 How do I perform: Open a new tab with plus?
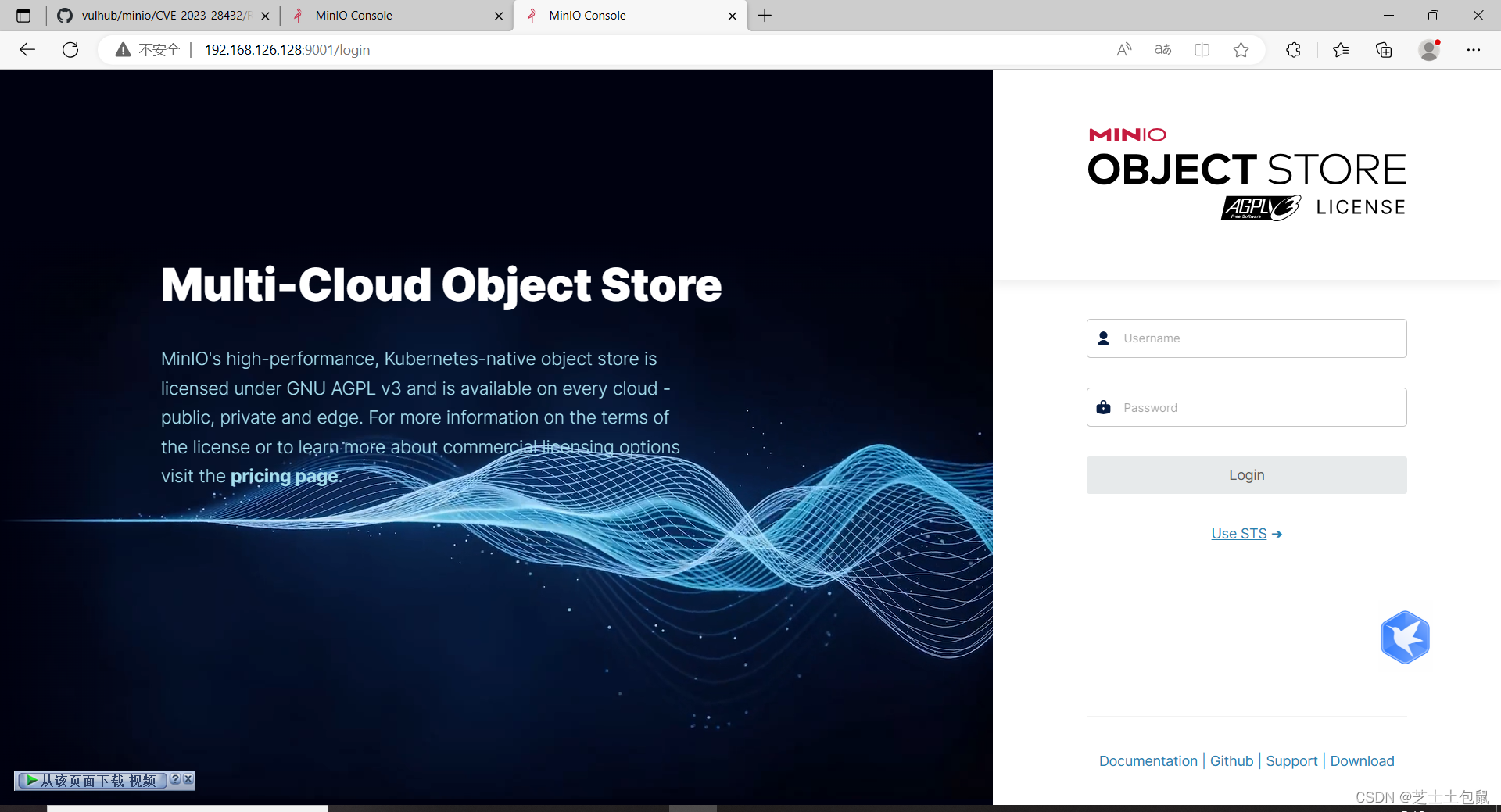[x=765, y=16]
